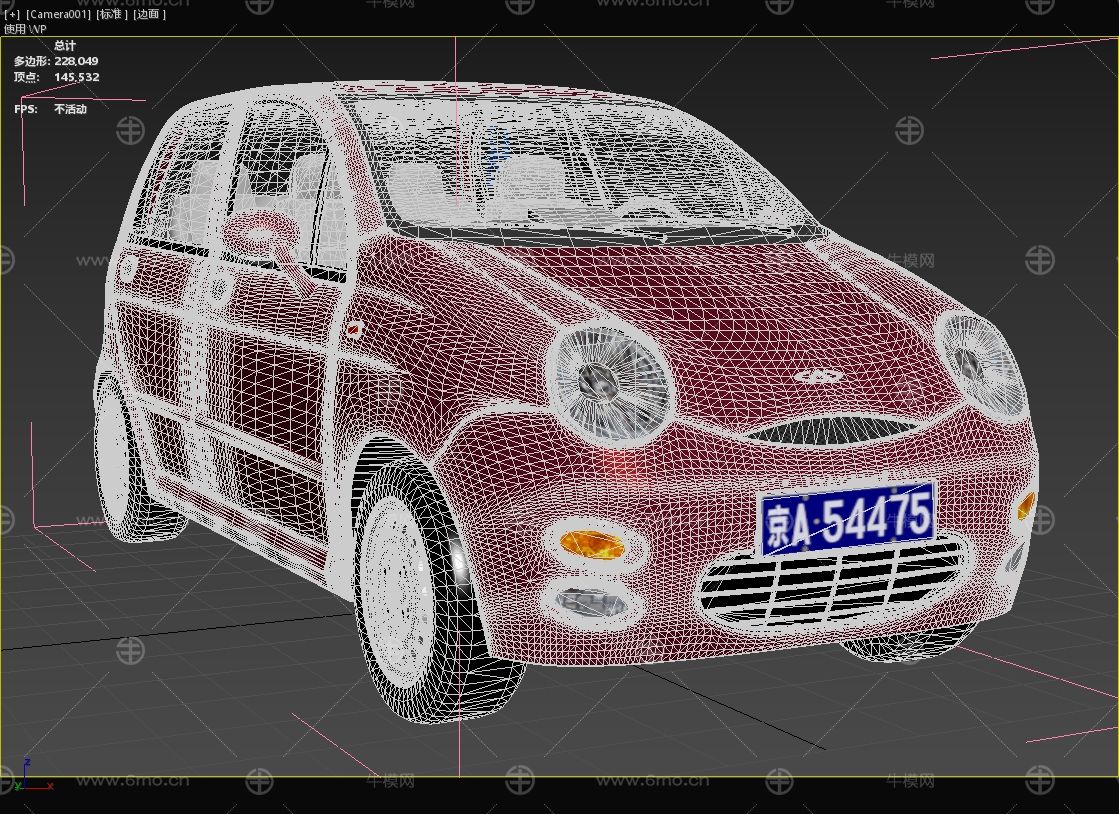Viewport: 1119px width, 814px height.
Task: Open the 标准 shading quality menu
Action: pos(112,14)
